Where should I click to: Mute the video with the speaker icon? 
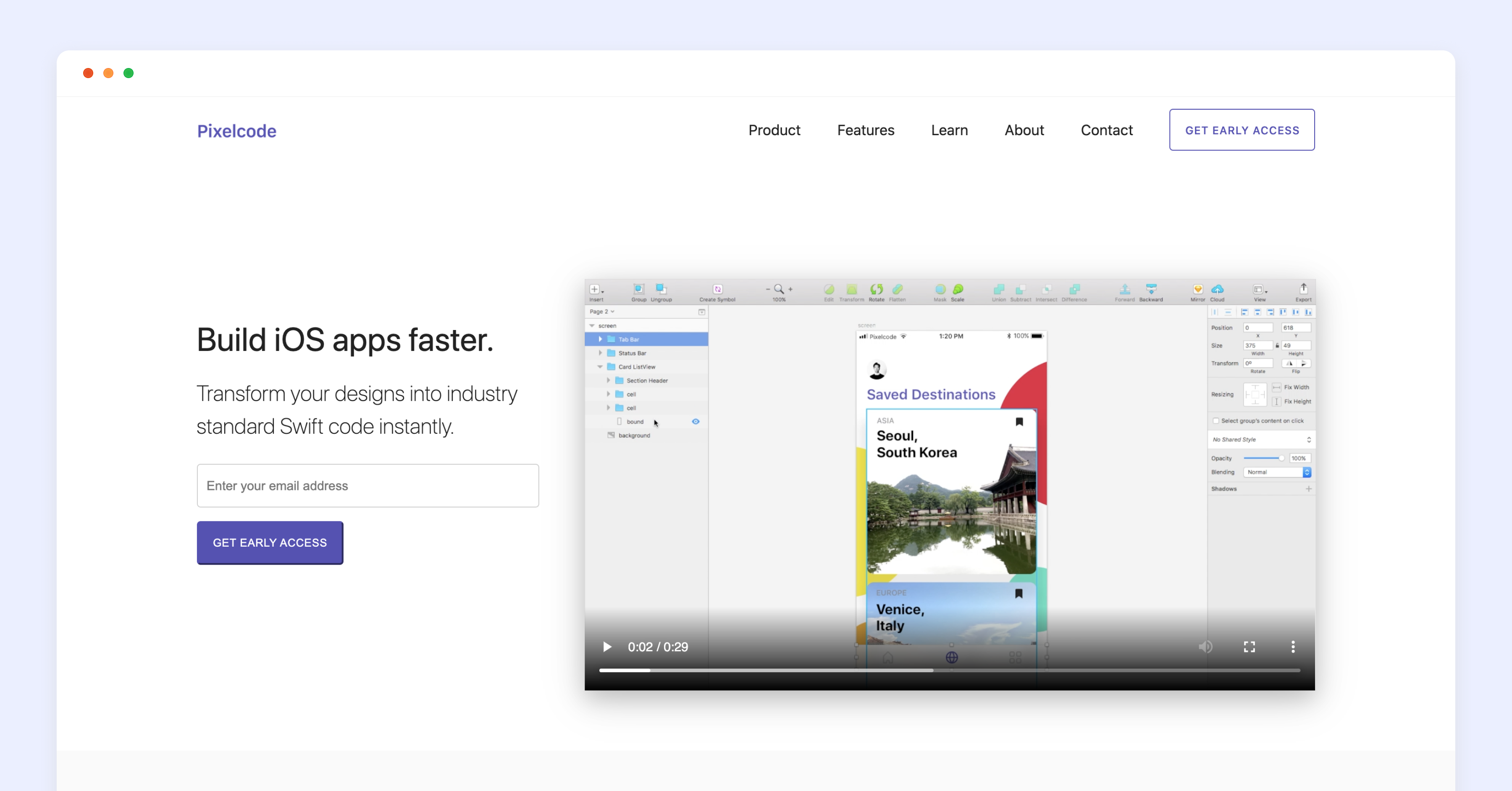coord(1205,647)
